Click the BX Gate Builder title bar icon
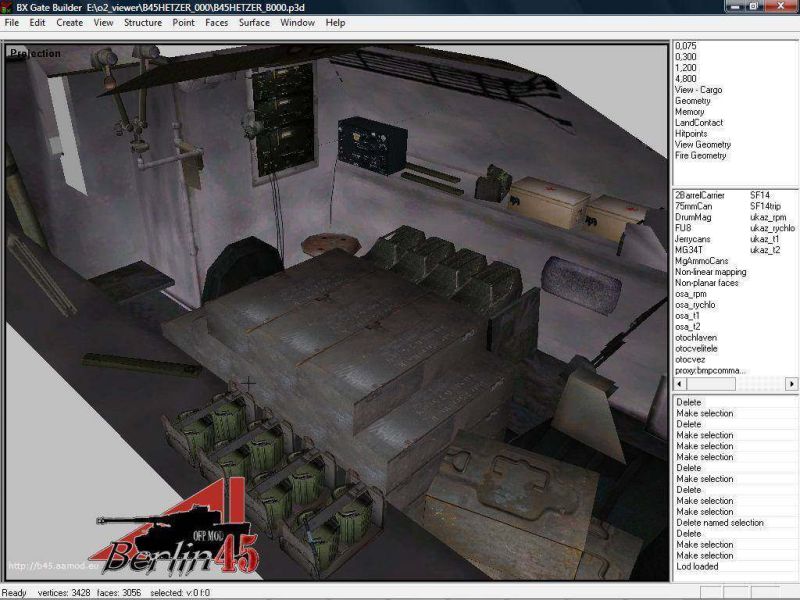 pos(7,7)
